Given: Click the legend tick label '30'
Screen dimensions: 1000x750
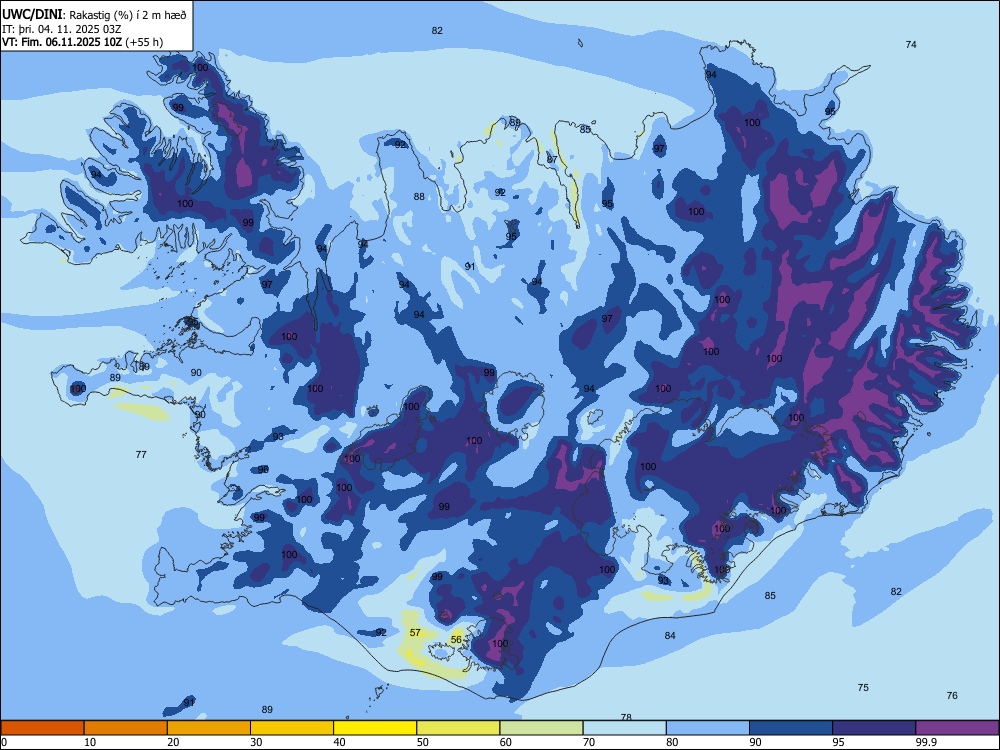Looking at the screenshot, I should (x=256, y=742).
